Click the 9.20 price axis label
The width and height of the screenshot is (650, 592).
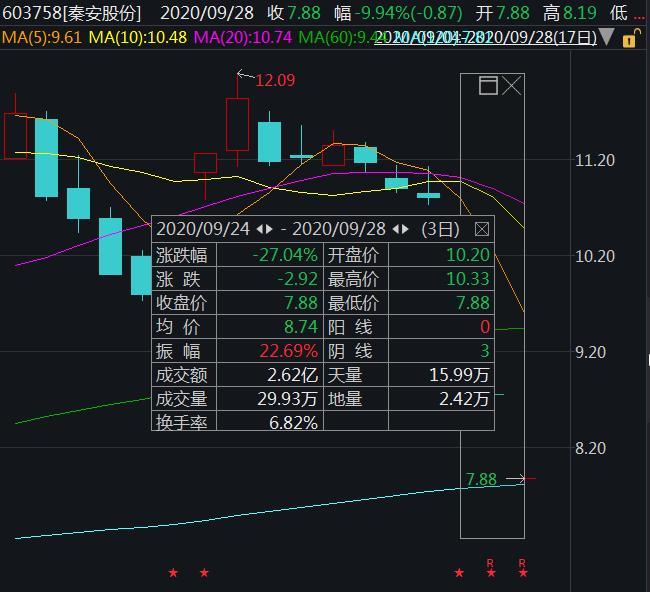590,352
